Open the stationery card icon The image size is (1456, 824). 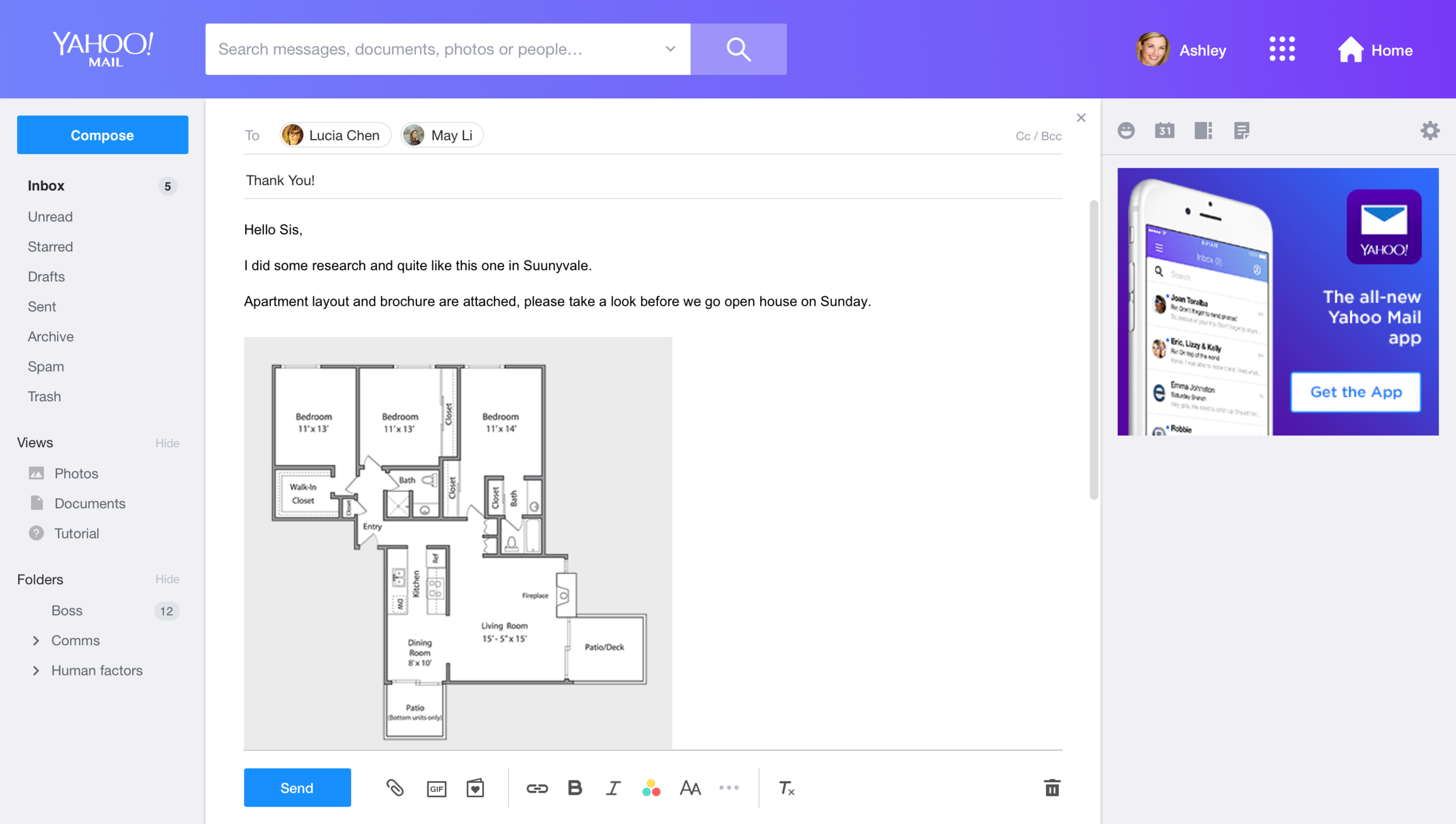tap(475, 788)
